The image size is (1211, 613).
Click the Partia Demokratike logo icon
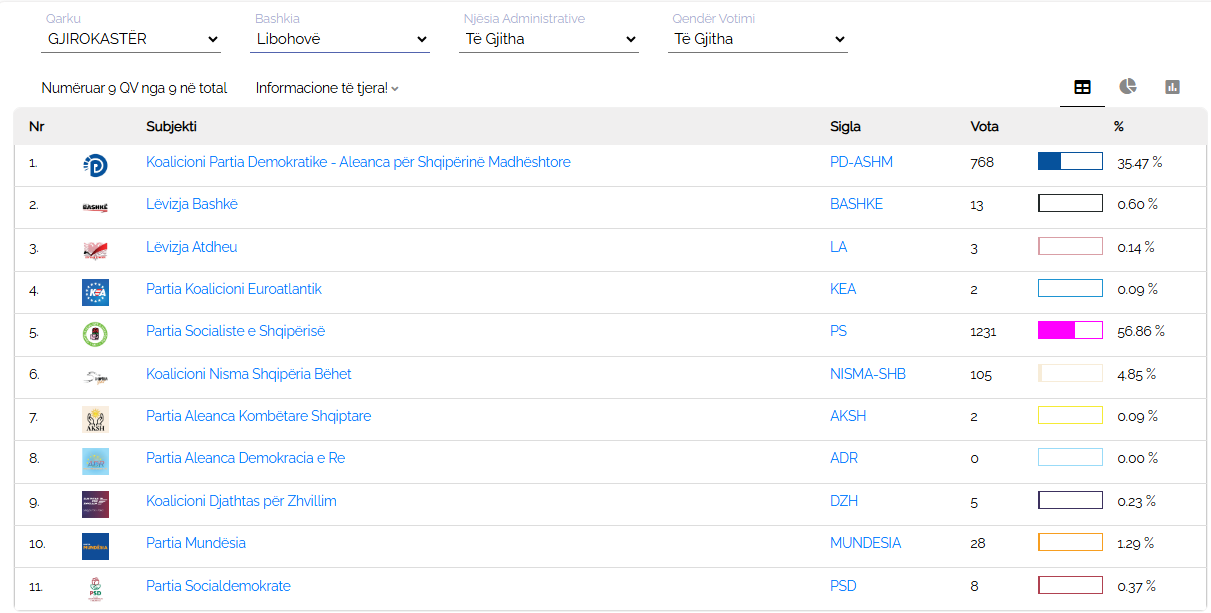tap(95, 165)
